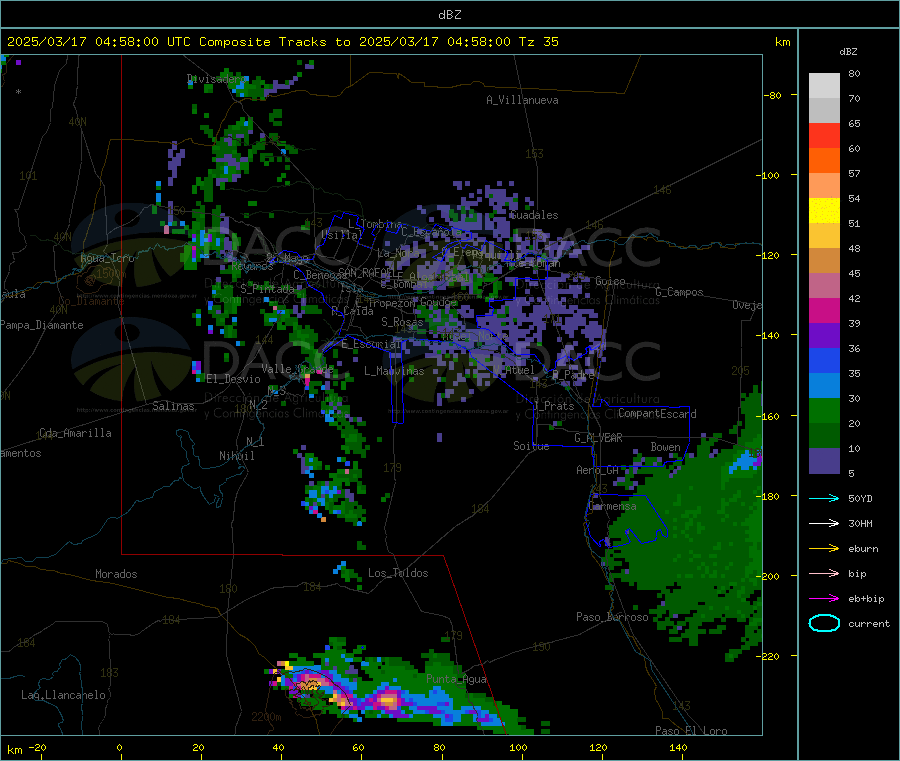
Task: Click the light gray 70-80 dBZ swatch
Action: click(824, 86)
